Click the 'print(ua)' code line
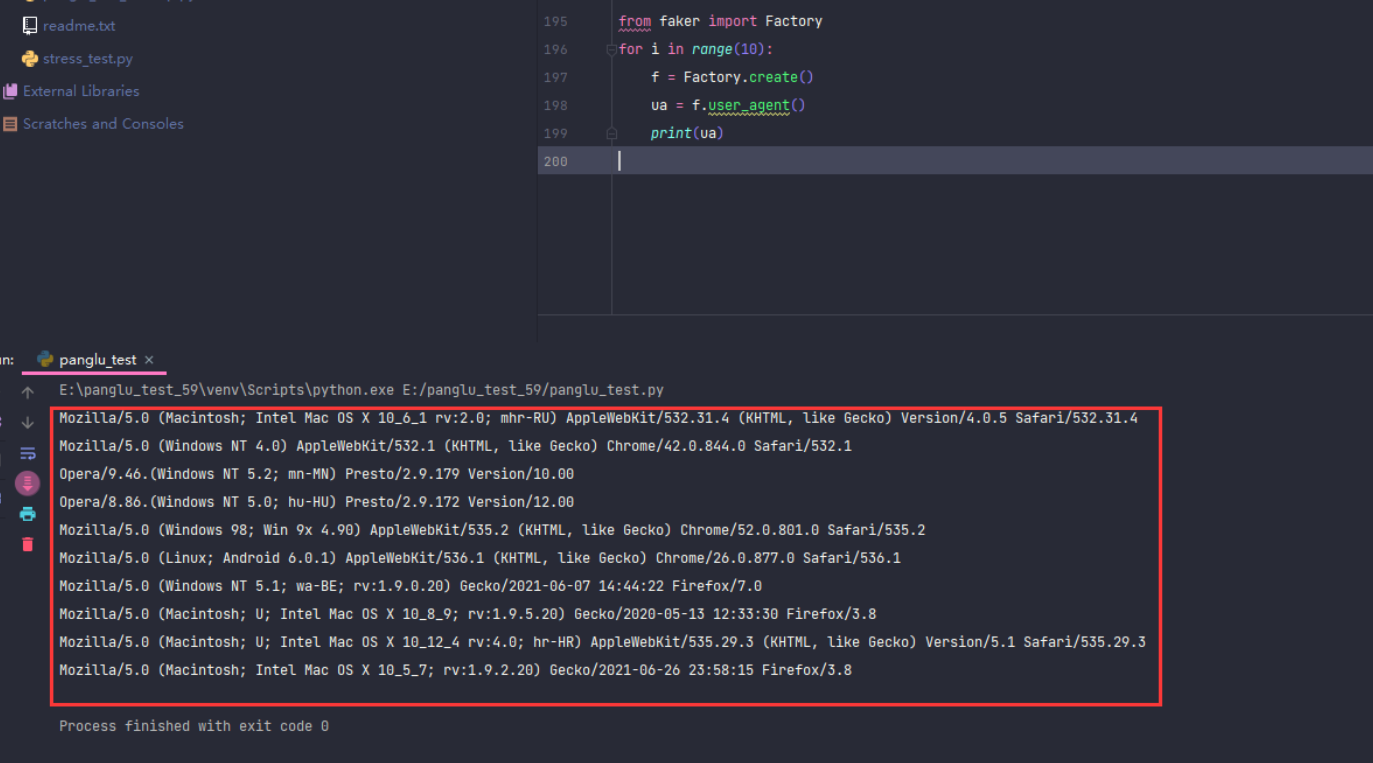Screen dimensions: 1373x763 tap(687, 133)
